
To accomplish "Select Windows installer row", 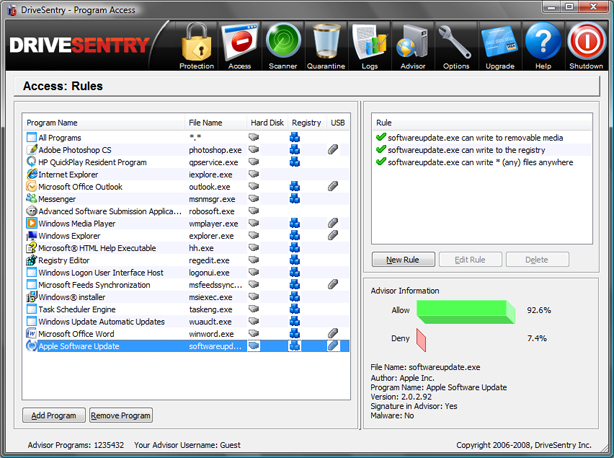I will pyautogui.click(x=186, y=297).
